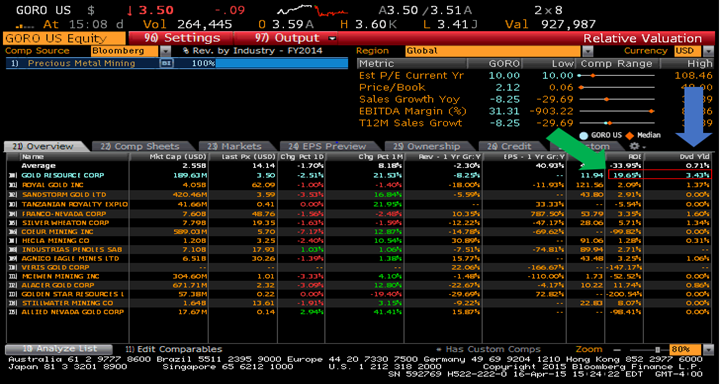This screenshot has height=384, width=720.
Task: Select FRANCO-NEVADA CORP
Action: pos(63,214)
